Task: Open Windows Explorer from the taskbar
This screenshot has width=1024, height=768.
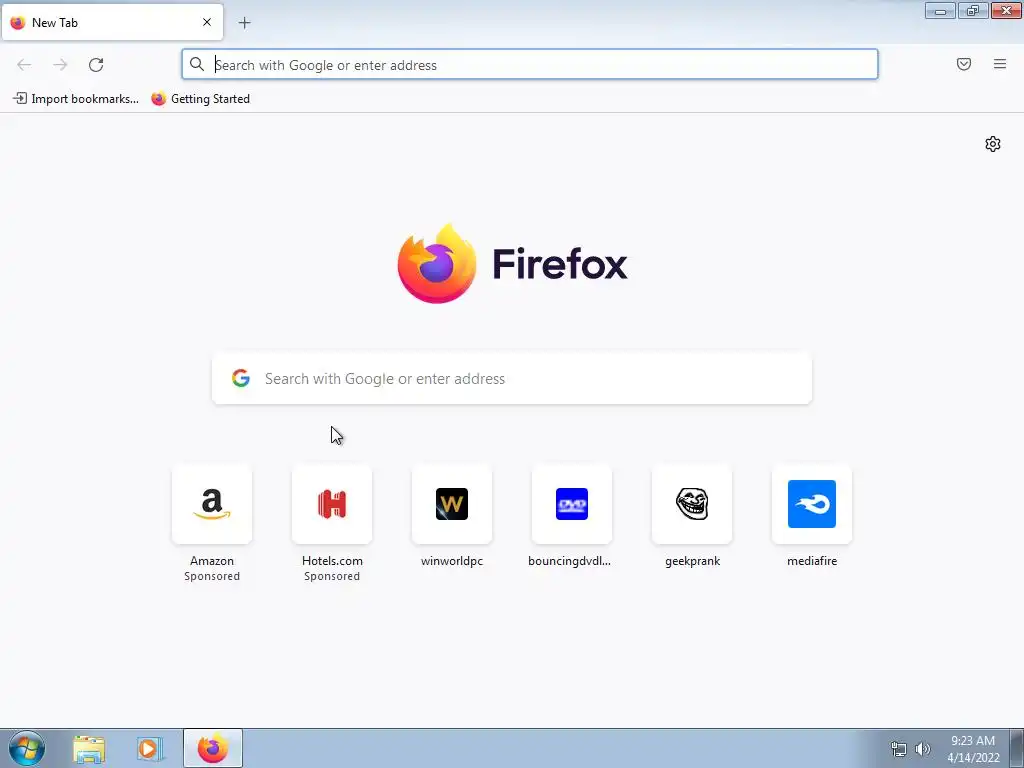Action: click(x=89, y=749)
